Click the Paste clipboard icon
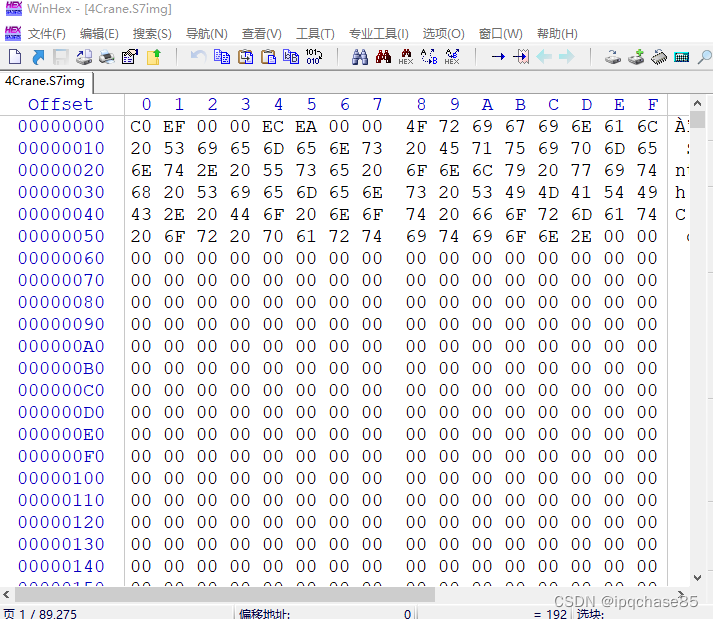 268,57
